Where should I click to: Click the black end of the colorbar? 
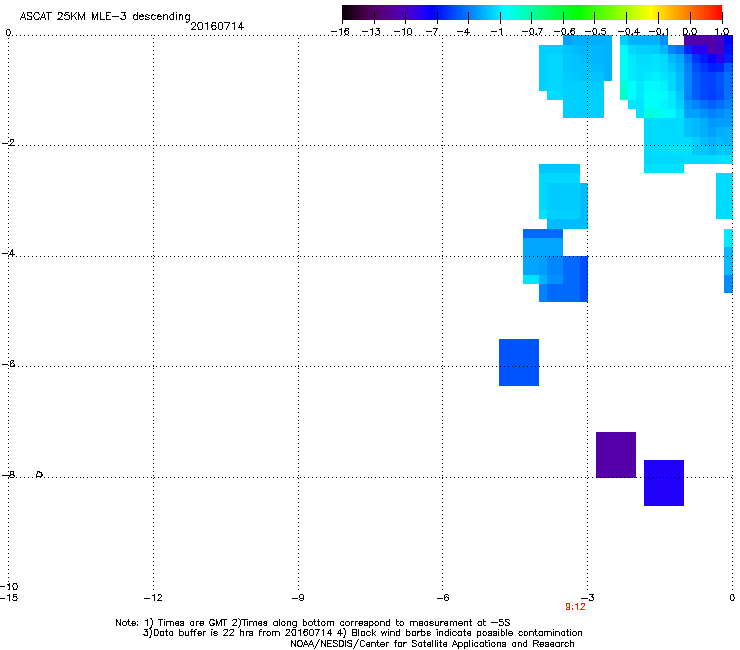(349, 12)
